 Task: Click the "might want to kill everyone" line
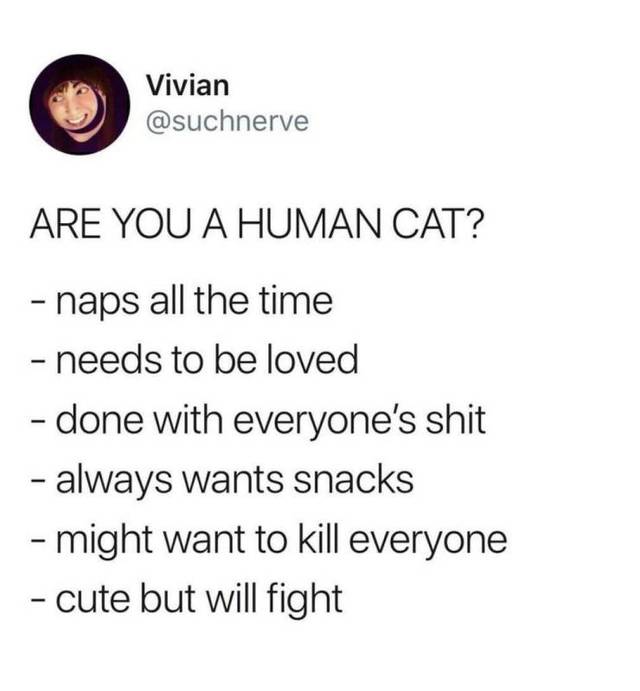(269, 540)
